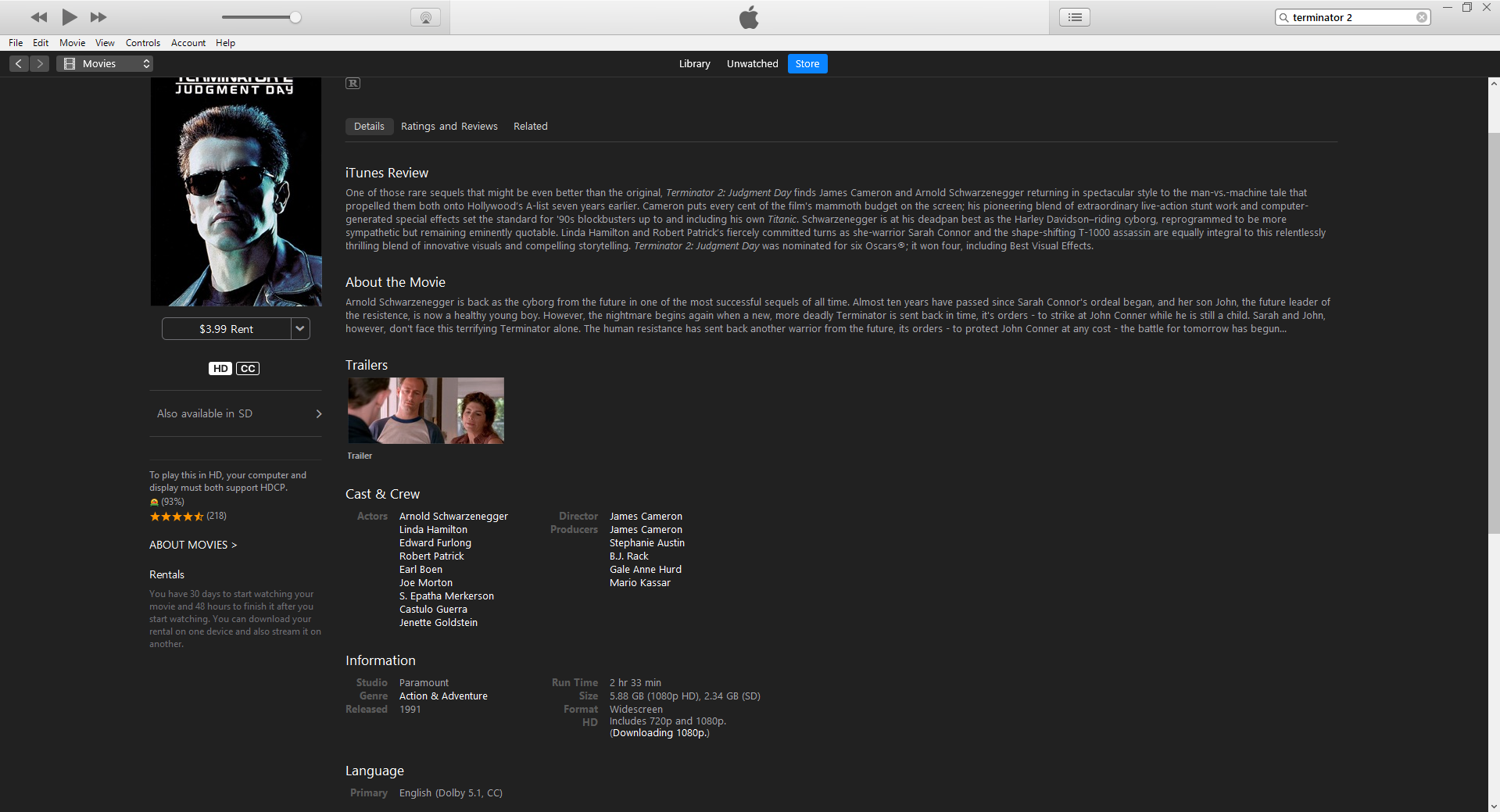This screenshot has width=1500, height=812.
Task: Go back with the left arrow
Action: [x=19, y=64]
